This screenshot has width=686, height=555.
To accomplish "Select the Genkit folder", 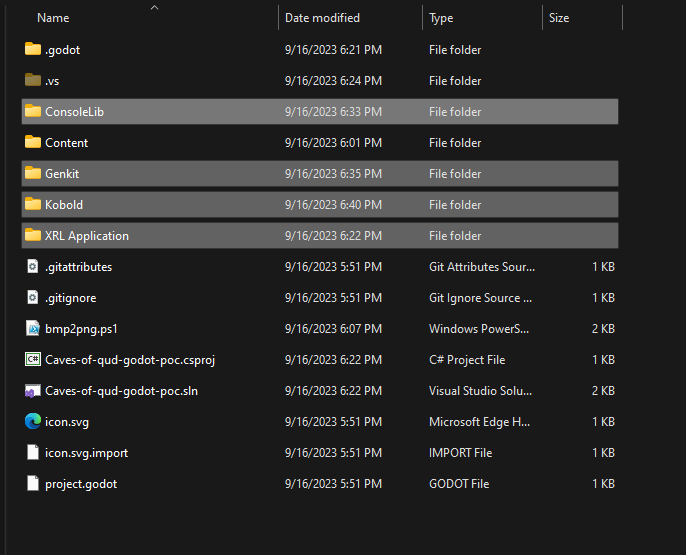I will coord(62,173).
